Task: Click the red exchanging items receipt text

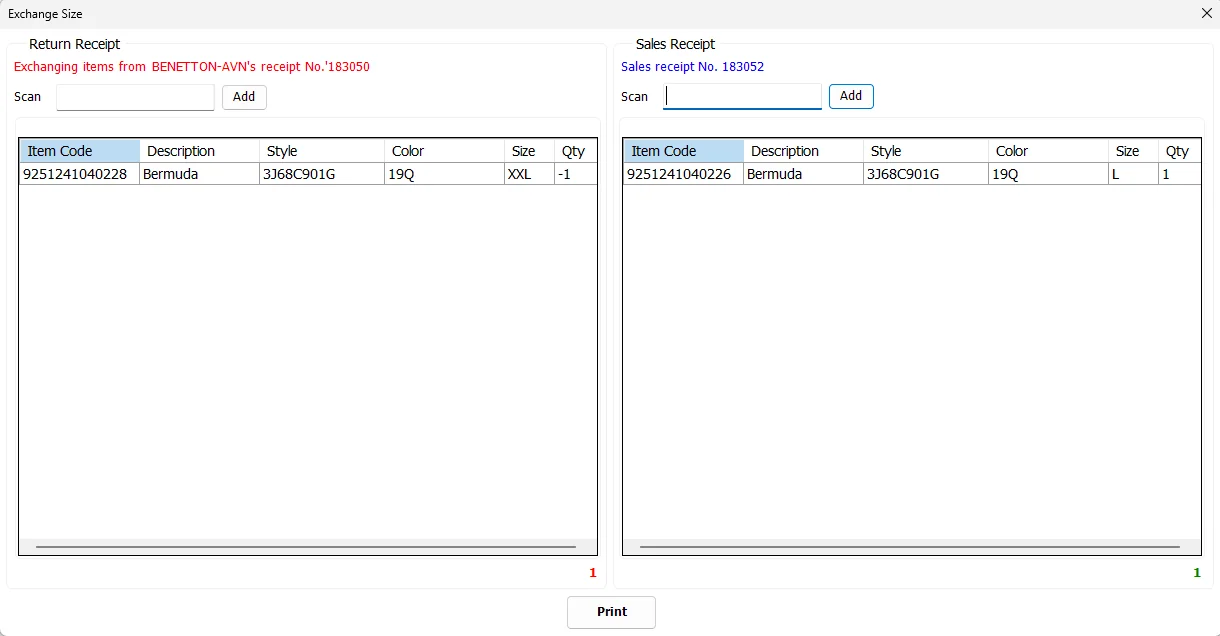Action: 192,67
